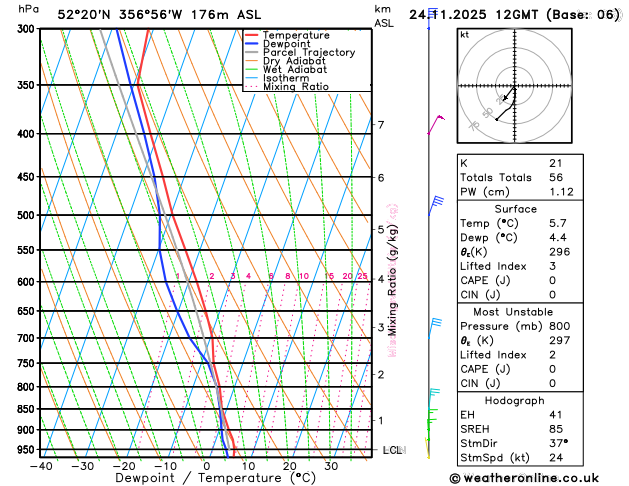Click the LCL marker label

394,450
